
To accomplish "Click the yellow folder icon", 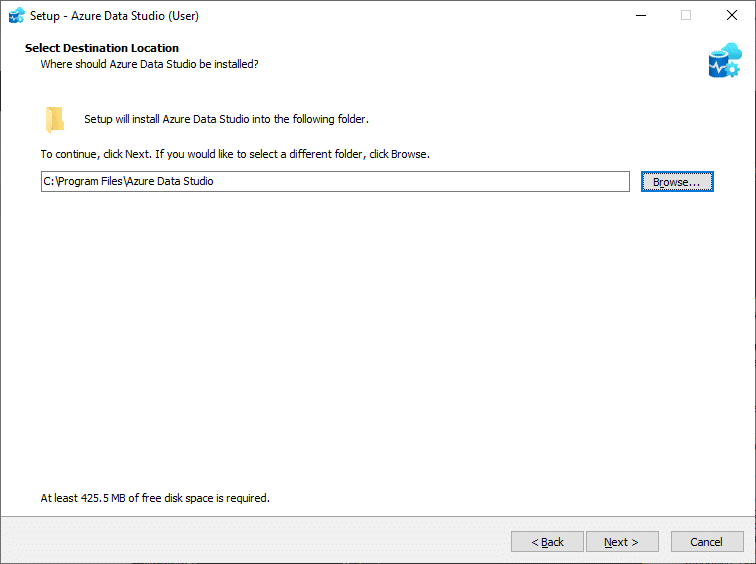I will (54, 120).
